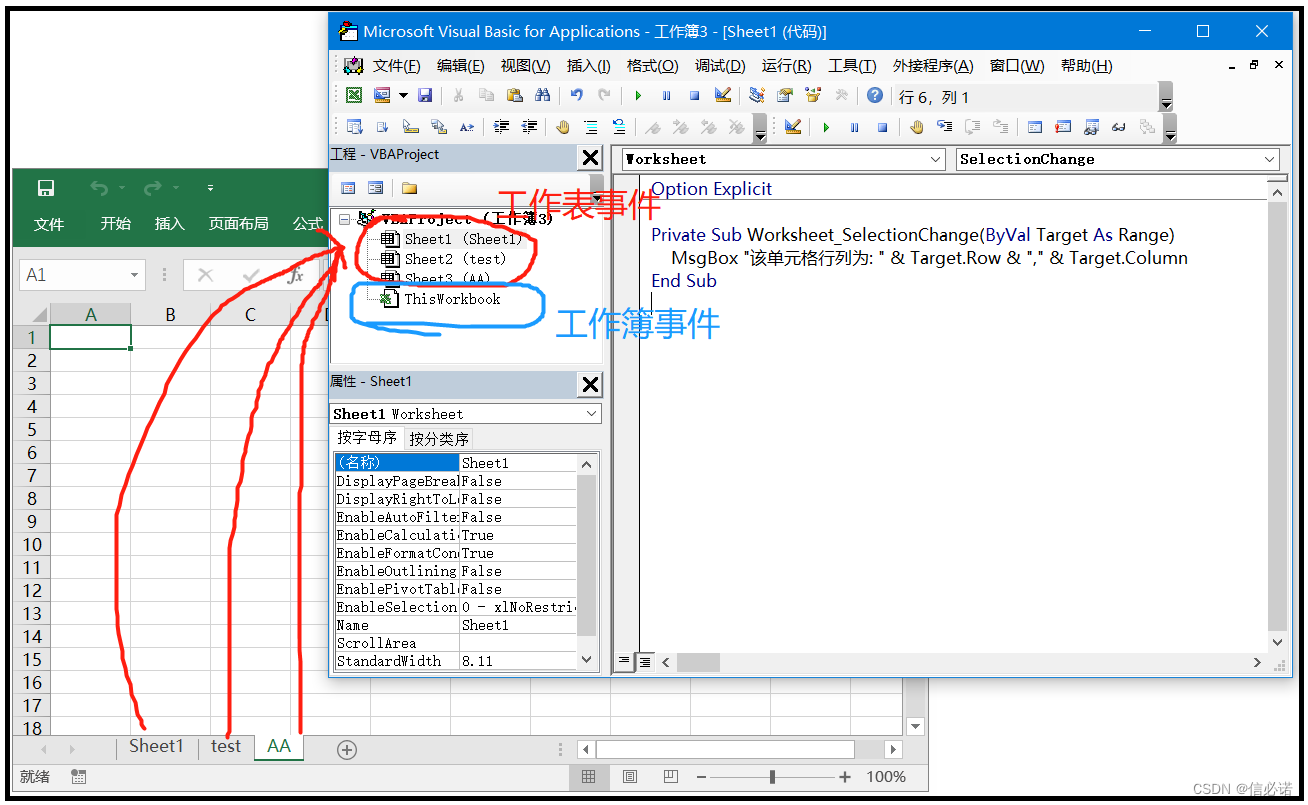Show List Properties/Methods in Edit toolbar
1308x805 pixels.
click(354, 127)
